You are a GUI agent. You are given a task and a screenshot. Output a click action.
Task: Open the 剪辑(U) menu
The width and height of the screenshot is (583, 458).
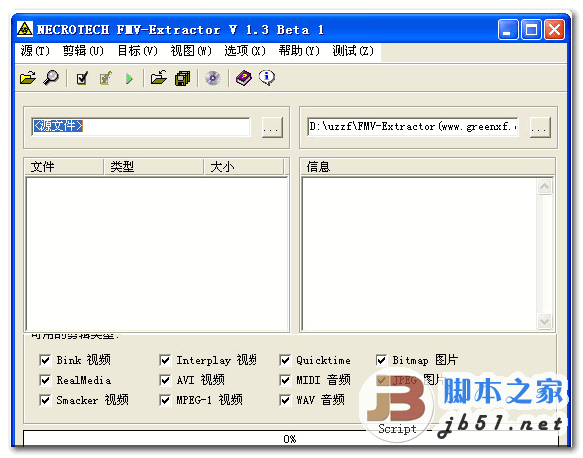83,51
